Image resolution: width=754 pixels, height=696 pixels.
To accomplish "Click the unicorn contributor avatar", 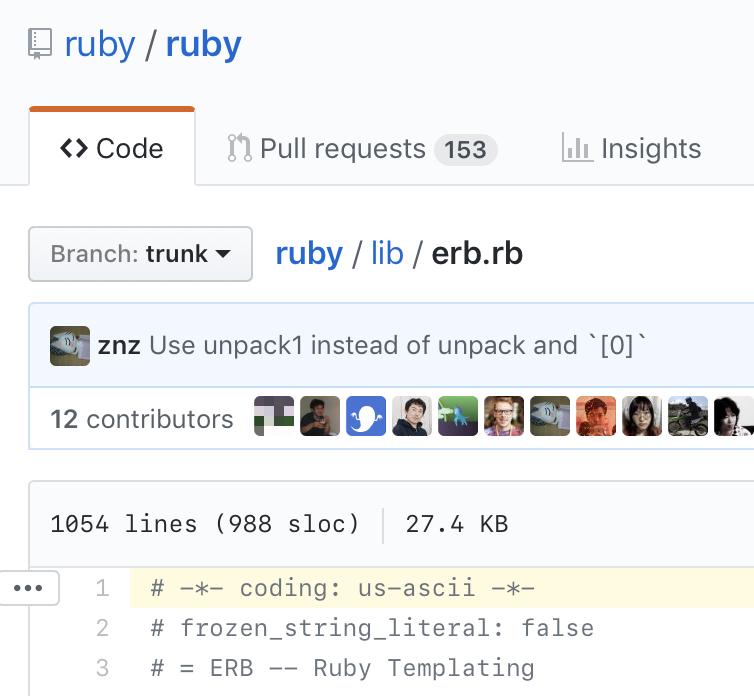I will point(458,416).
